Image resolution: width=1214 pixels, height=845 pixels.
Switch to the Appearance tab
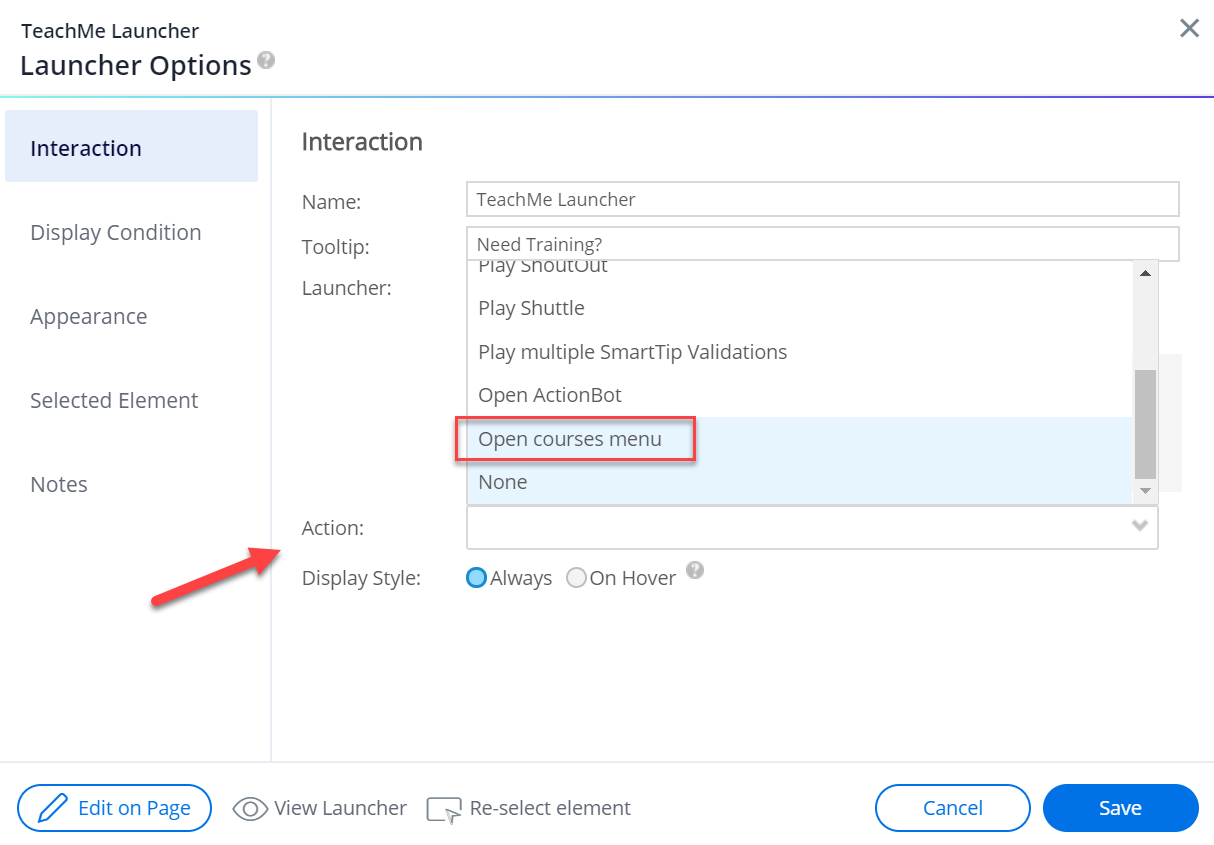pyautogui.click(x=88, y=316)
